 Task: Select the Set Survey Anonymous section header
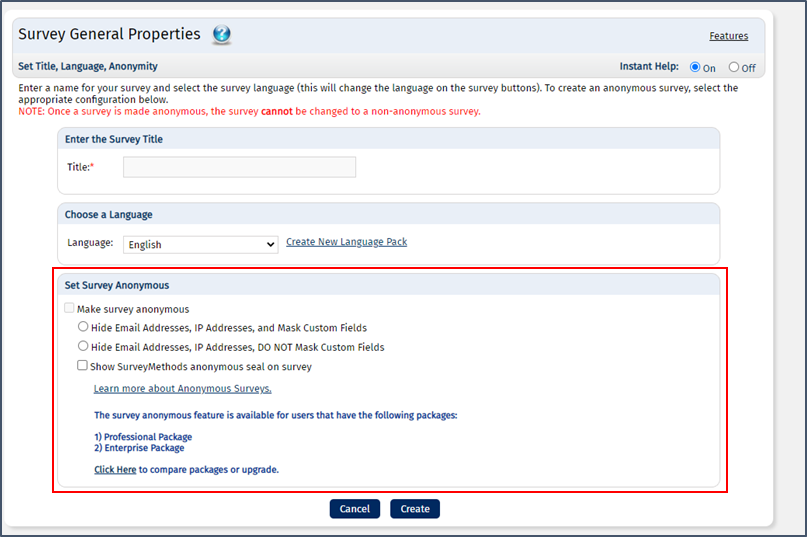[117, 285]
